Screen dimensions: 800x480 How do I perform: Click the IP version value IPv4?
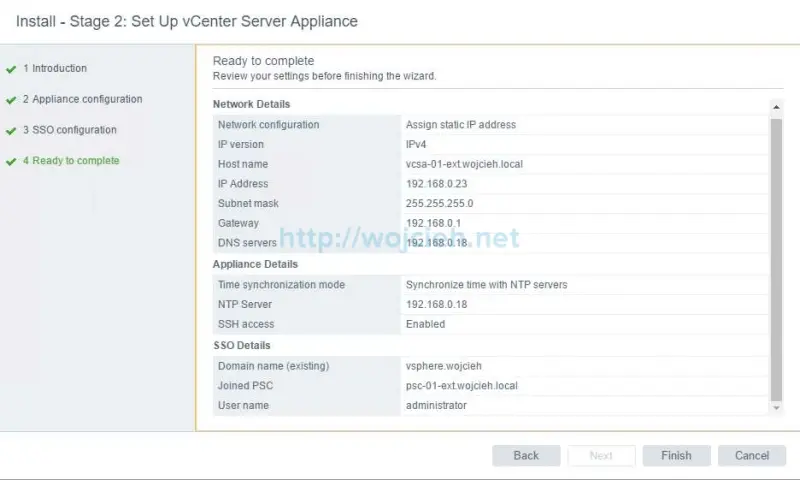pos(416,144)
